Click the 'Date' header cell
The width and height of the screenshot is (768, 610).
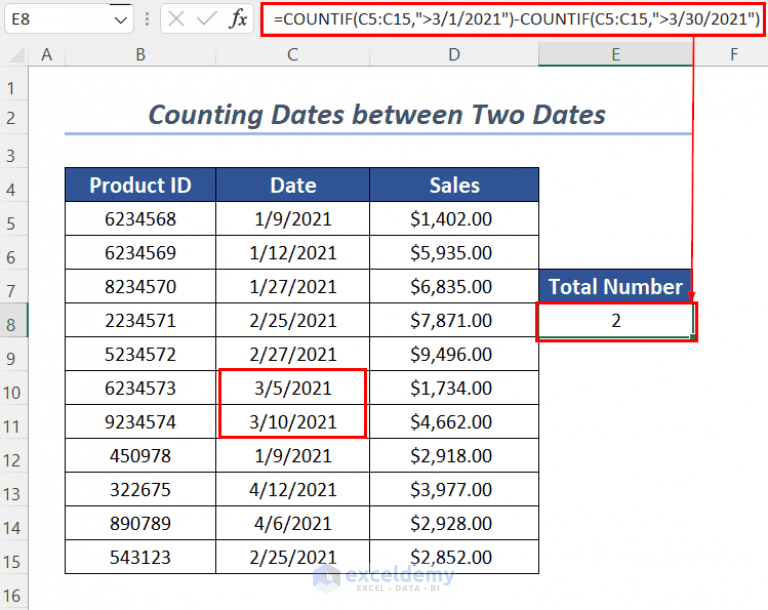click(x=292, y=185)
